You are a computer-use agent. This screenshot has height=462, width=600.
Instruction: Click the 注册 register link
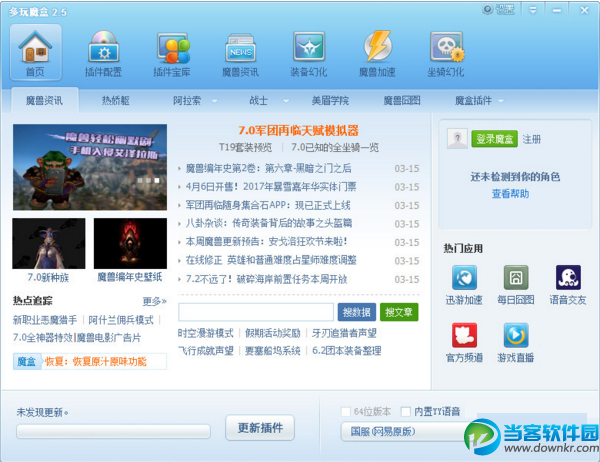532,139
